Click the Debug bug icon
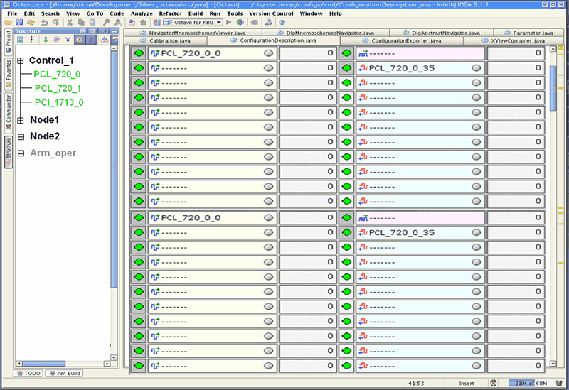The width and height of the screenshot is (569, 390). pyautogui.click(x=240, y=22)
